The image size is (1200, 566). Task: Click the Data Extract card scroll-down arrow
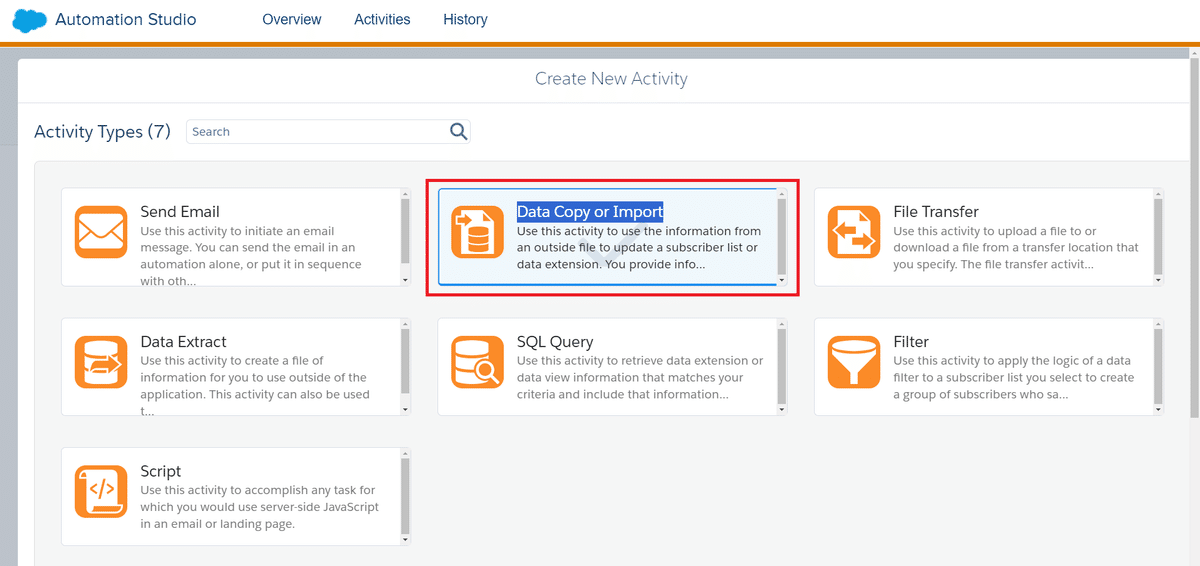coord(405,410)
